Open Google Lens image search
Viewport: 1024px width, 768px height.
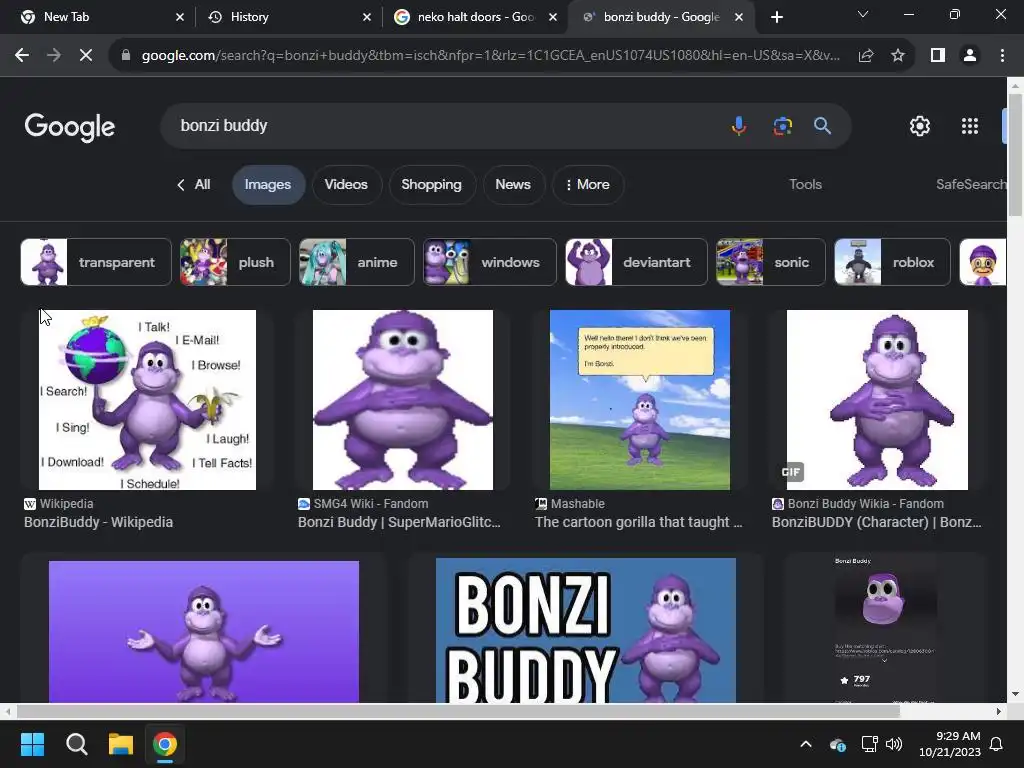pos(782,125)
